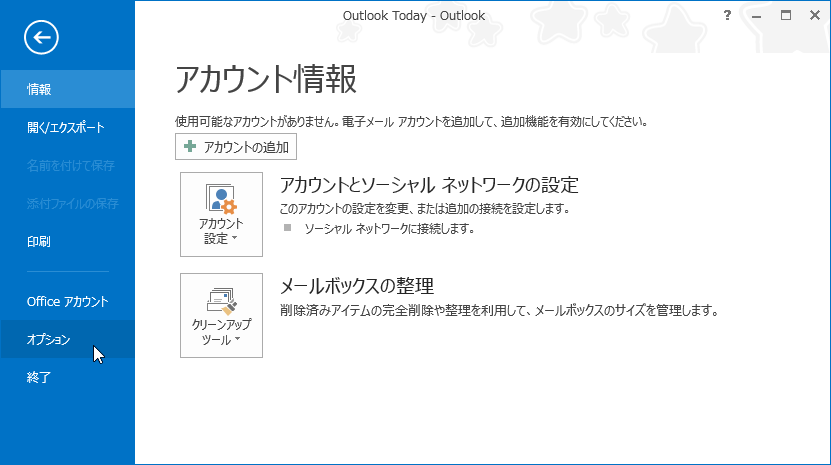The width and height of the screenshot is (831, 465).
Task: Minimize the Outlook window
Action: click(x=756, y=15)
